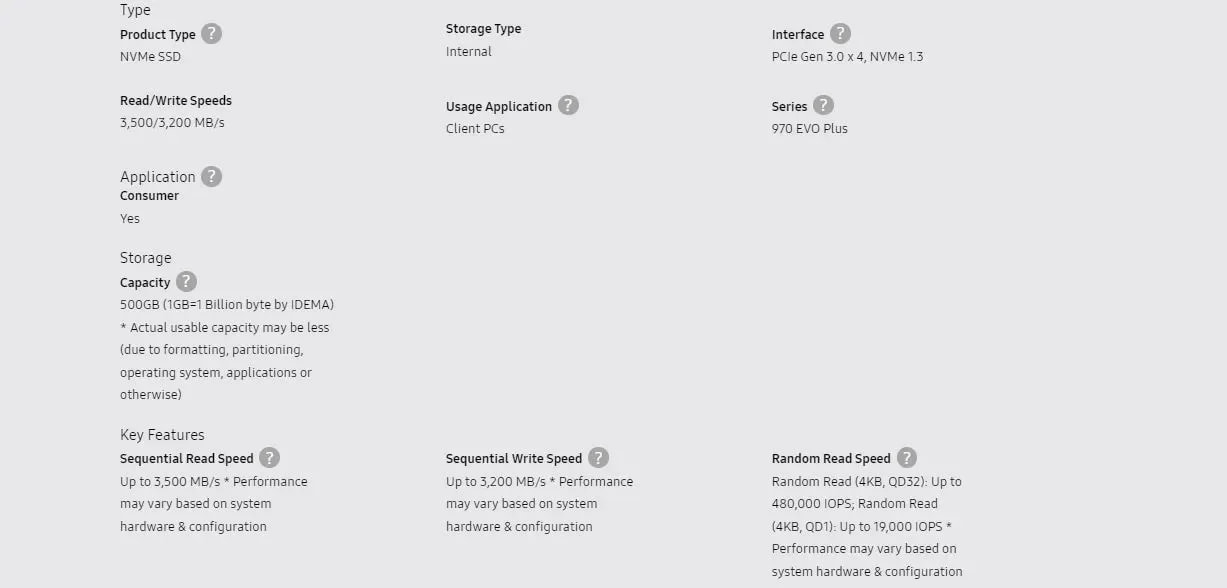Click the Consumer label under Application
Screen dimensions: 1227x588
pos(149,196)
